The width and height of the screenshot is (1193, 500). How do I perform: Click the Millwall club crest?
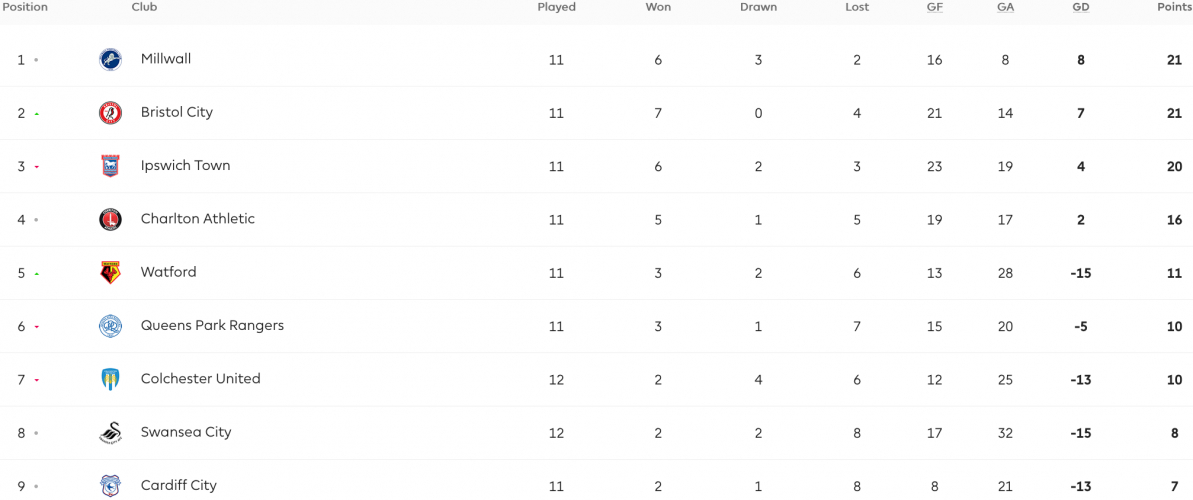(110, 59)
